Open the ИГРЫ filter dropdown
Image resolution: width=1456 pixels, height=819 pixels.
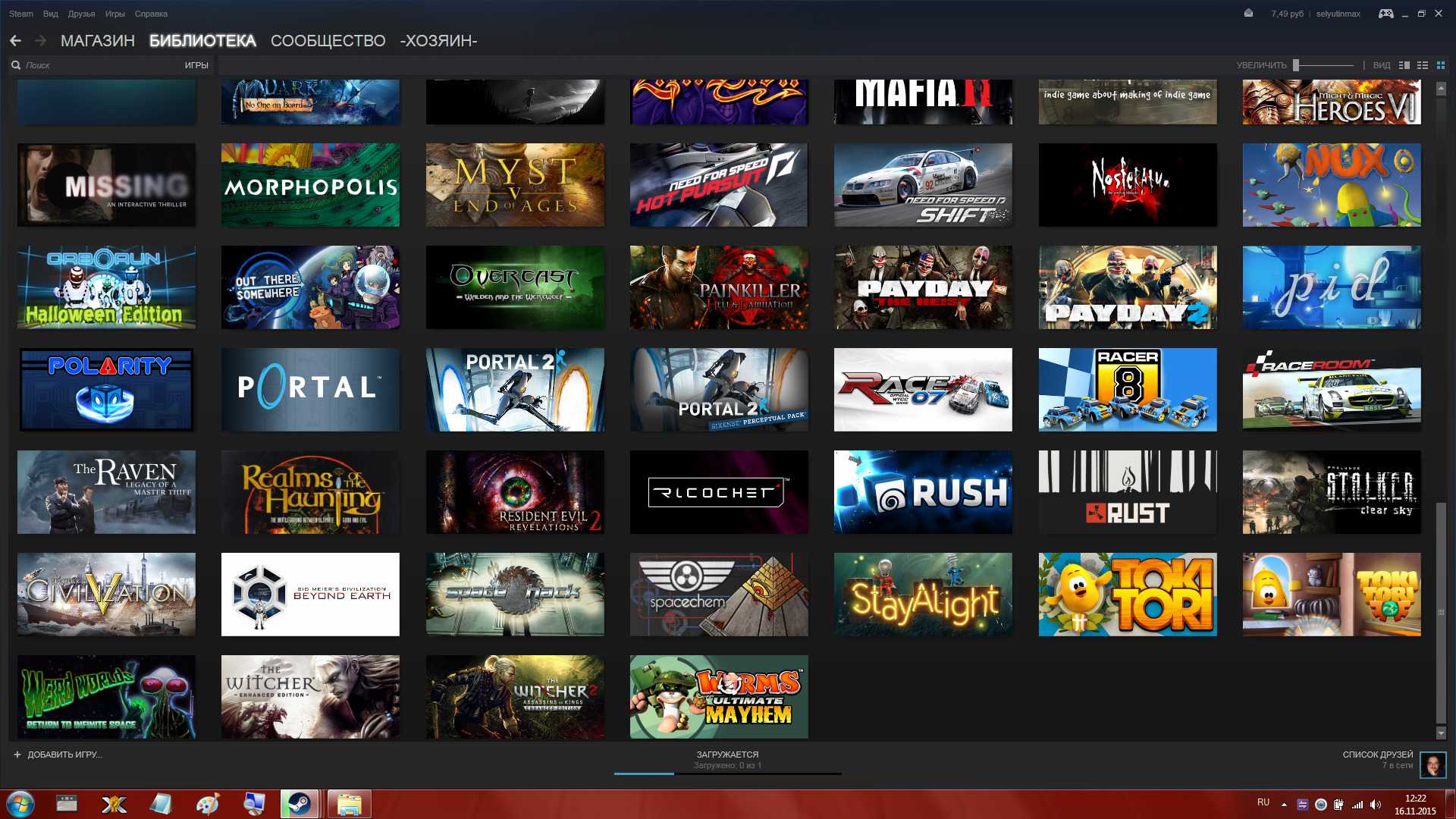click(196, 65)
